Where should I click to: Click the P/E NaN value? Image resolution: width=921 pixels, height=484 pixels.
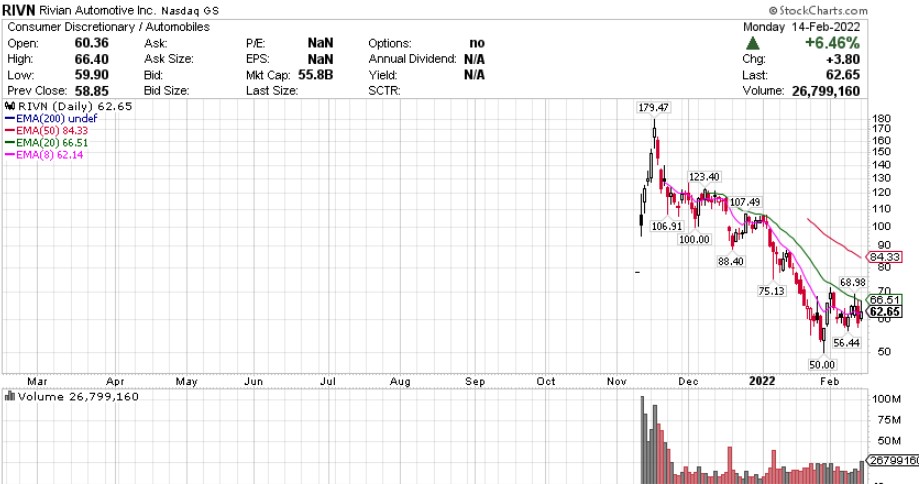pyautogui.click(x=321, y=43)
